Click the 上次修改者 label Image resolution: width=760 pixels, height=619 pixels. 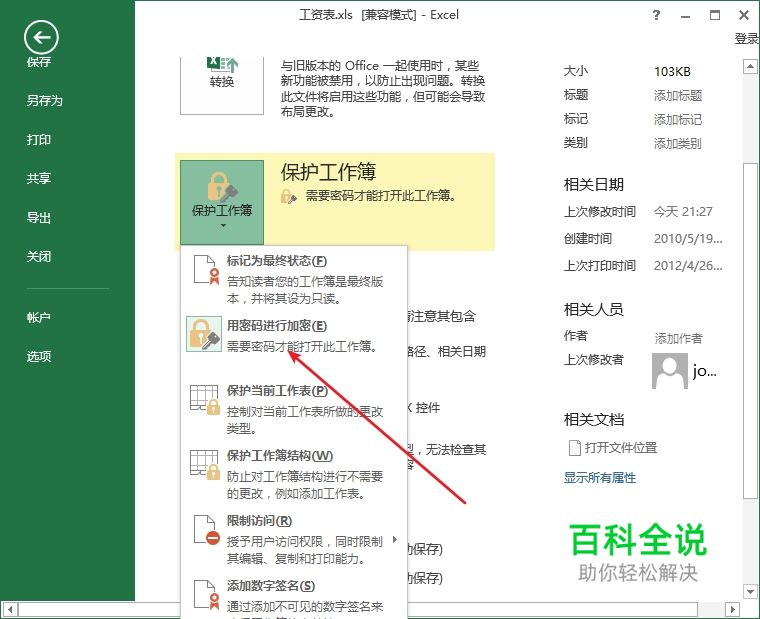594,360
